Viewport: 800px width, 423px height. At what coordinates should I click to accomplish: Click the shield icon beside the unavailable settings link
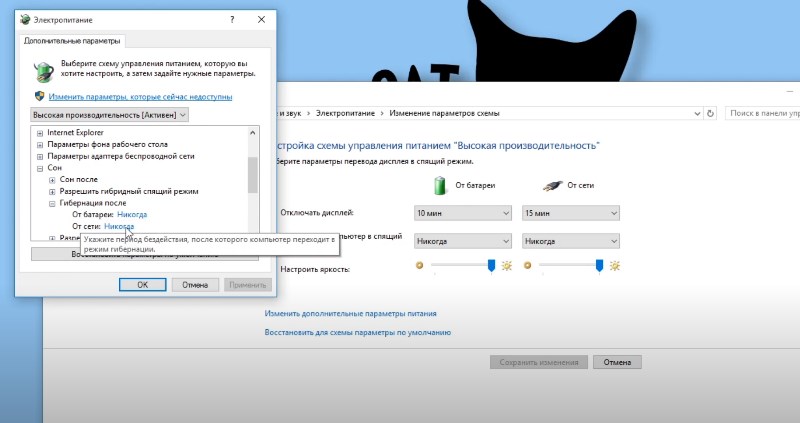point(40,96)
